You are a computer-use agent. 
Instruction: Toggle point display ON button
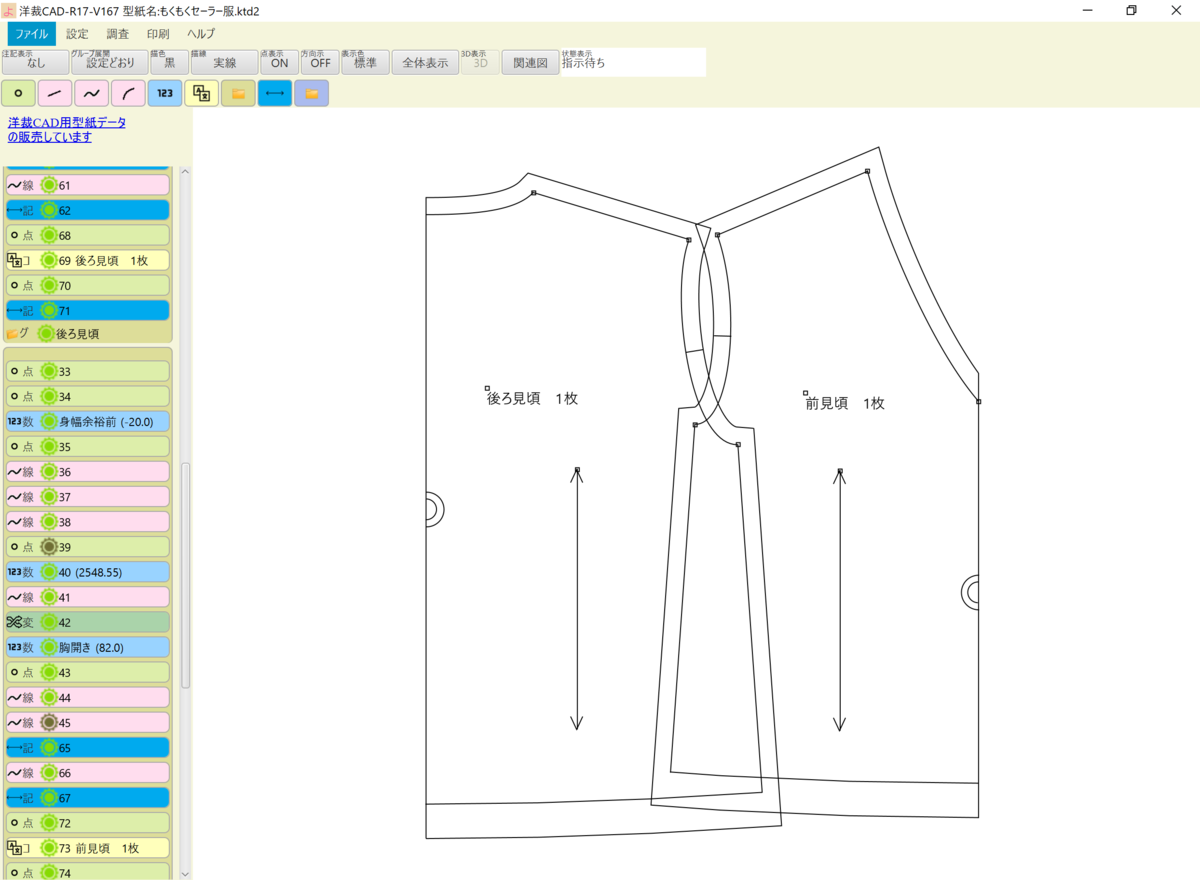click(x=279, y=62)
